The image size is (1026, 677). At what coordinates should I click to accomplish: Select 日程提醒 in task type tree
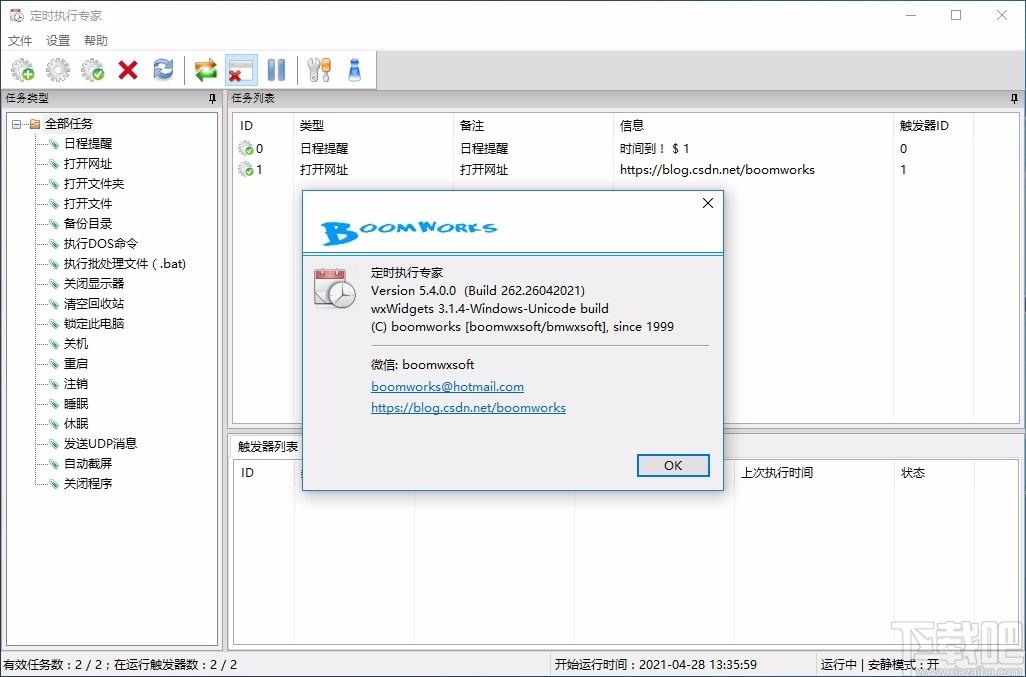(88, 144)
